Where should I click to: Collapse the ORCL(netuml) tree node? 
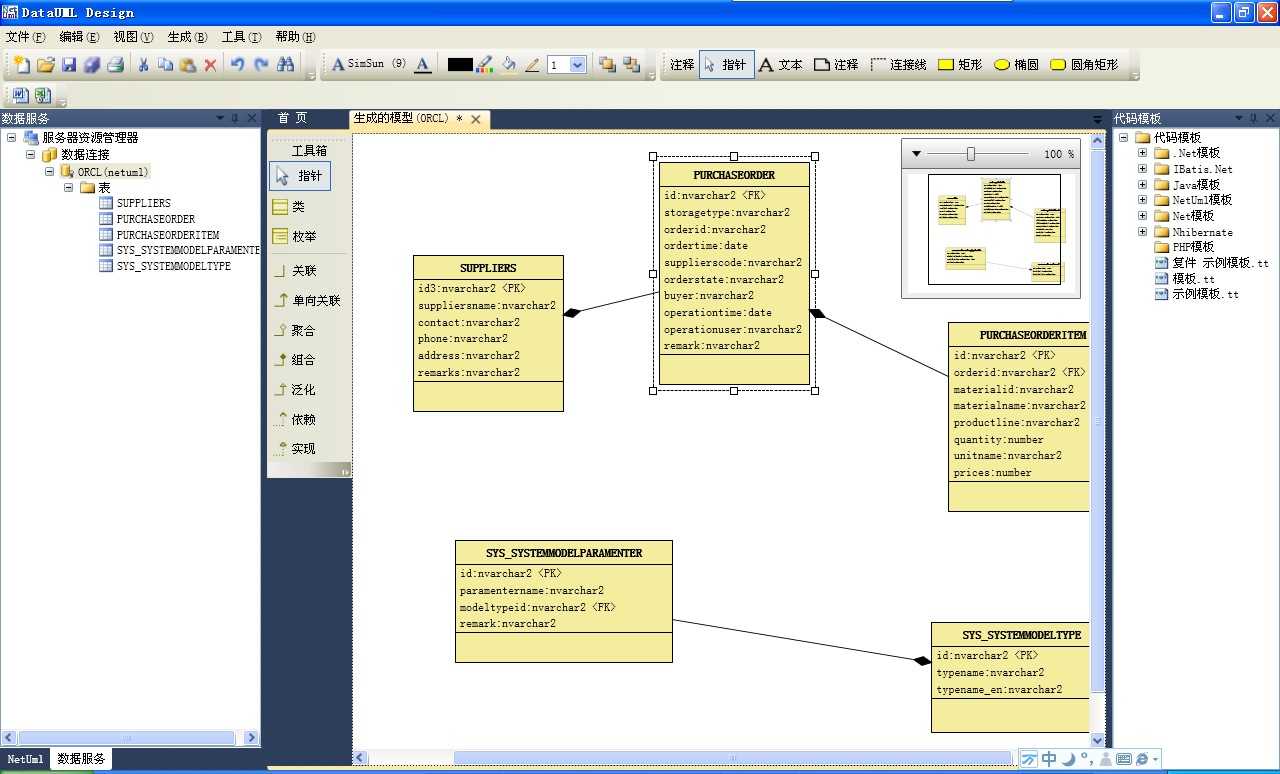50,172
